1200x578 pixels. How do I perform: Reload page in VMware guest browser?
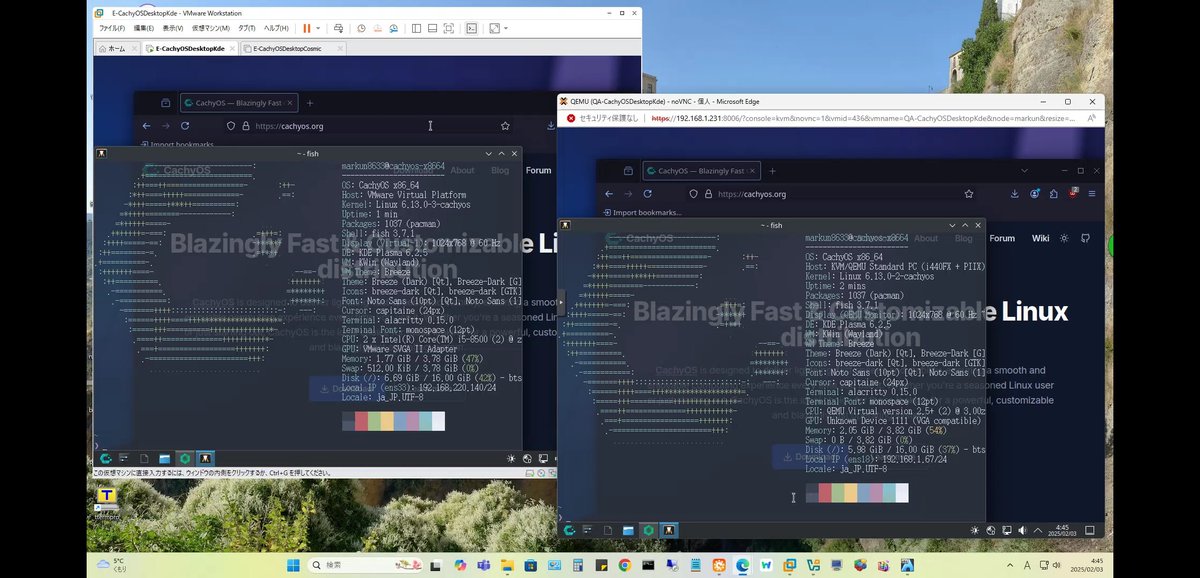(185, 126)
